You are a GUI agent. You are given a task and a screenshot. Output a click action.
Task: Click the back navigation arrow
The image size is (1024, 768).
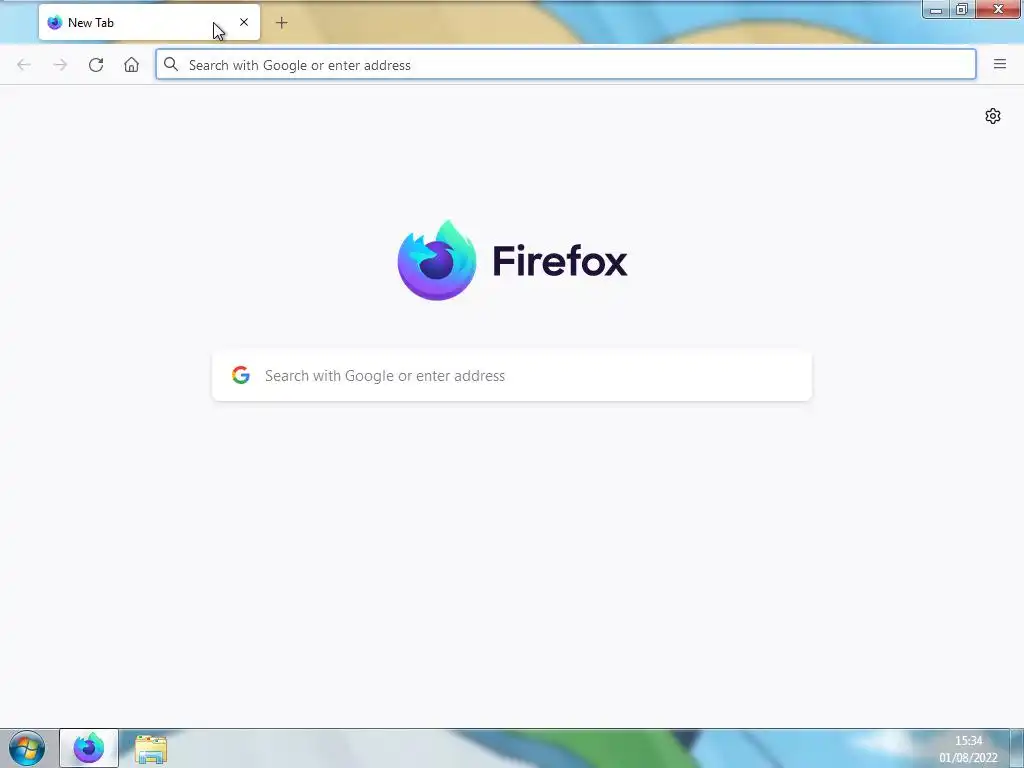coord(24,65)
